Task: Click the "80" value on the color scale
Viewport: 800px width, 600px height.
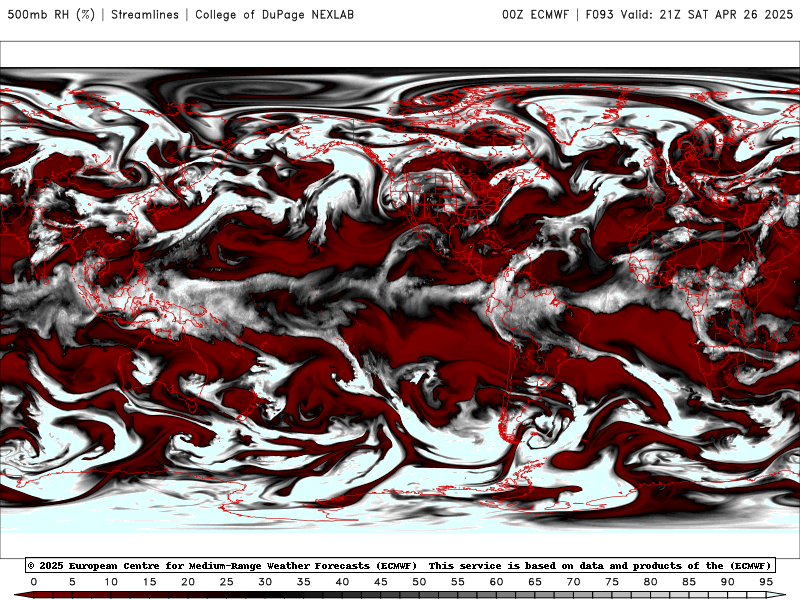Action: [651, 582]
